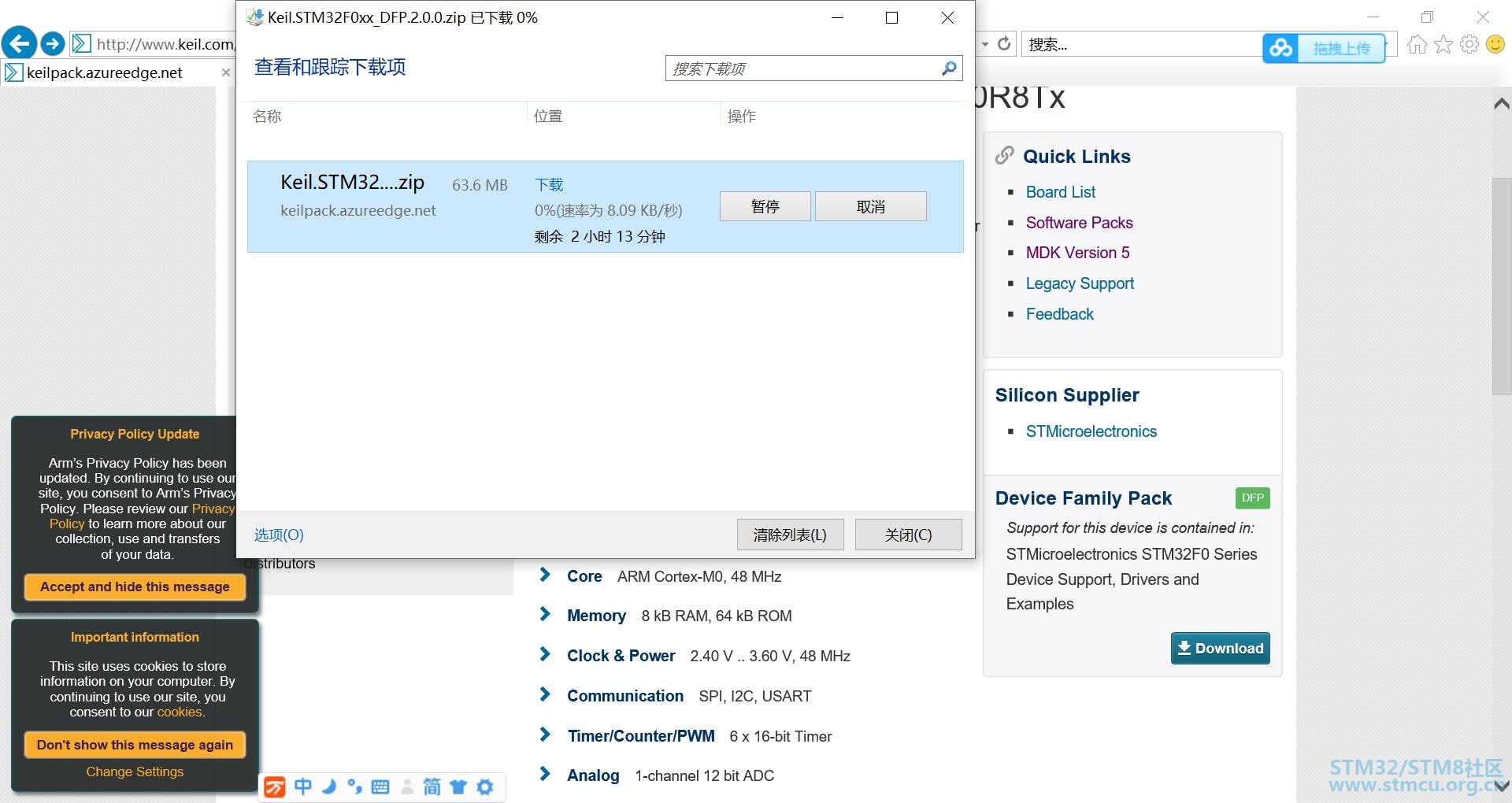Open browser tools gear icon

[1469, 44]
